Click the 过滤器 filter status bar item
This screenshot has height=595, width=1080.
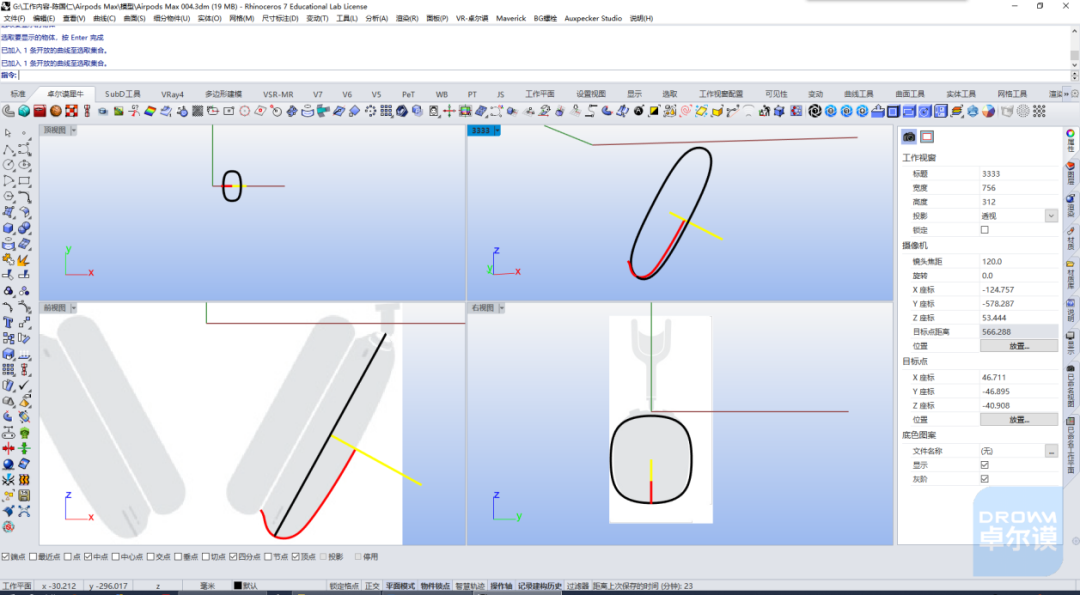point(577,586)
